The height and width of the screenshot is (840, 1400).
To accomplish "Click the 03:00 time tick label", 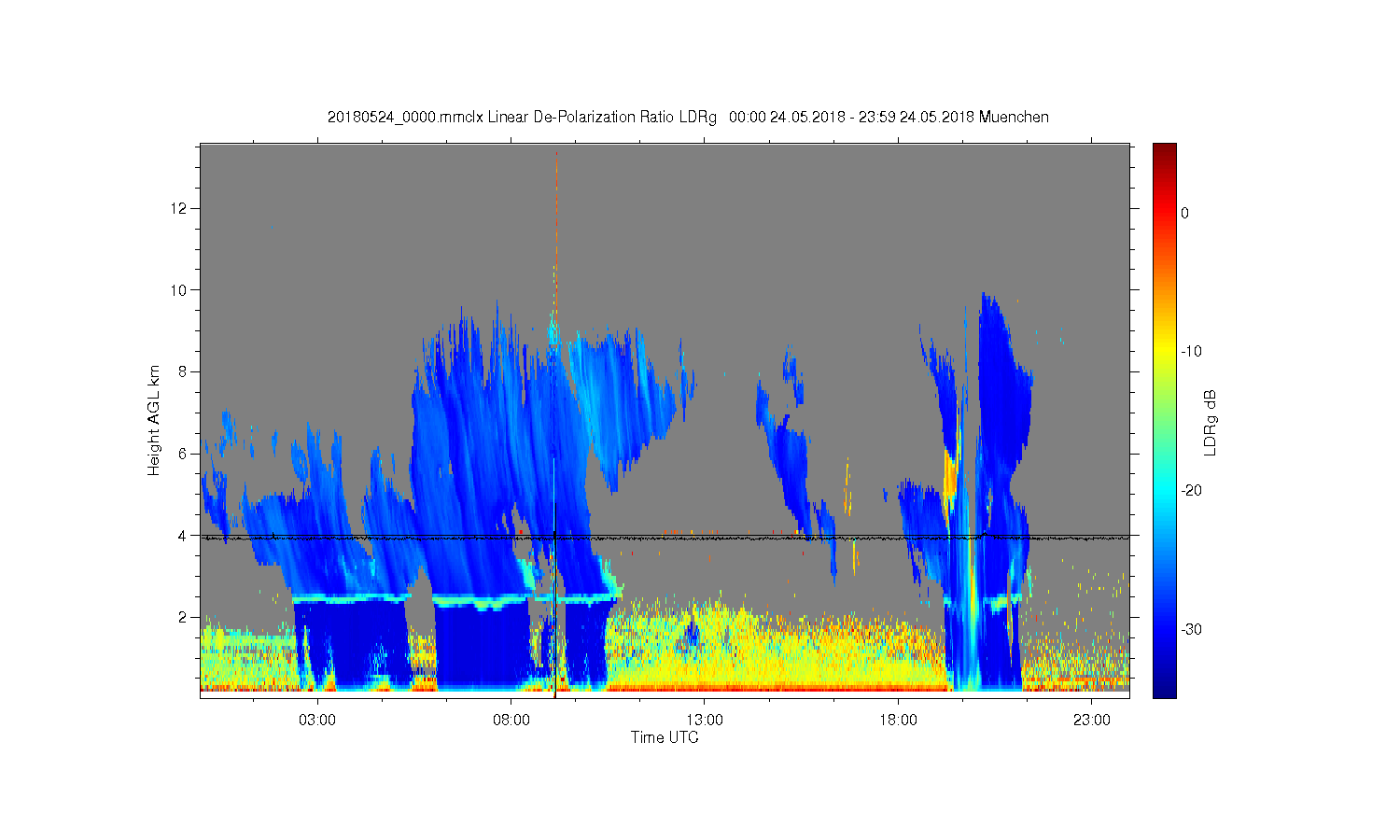I will (x=317, y=721).
